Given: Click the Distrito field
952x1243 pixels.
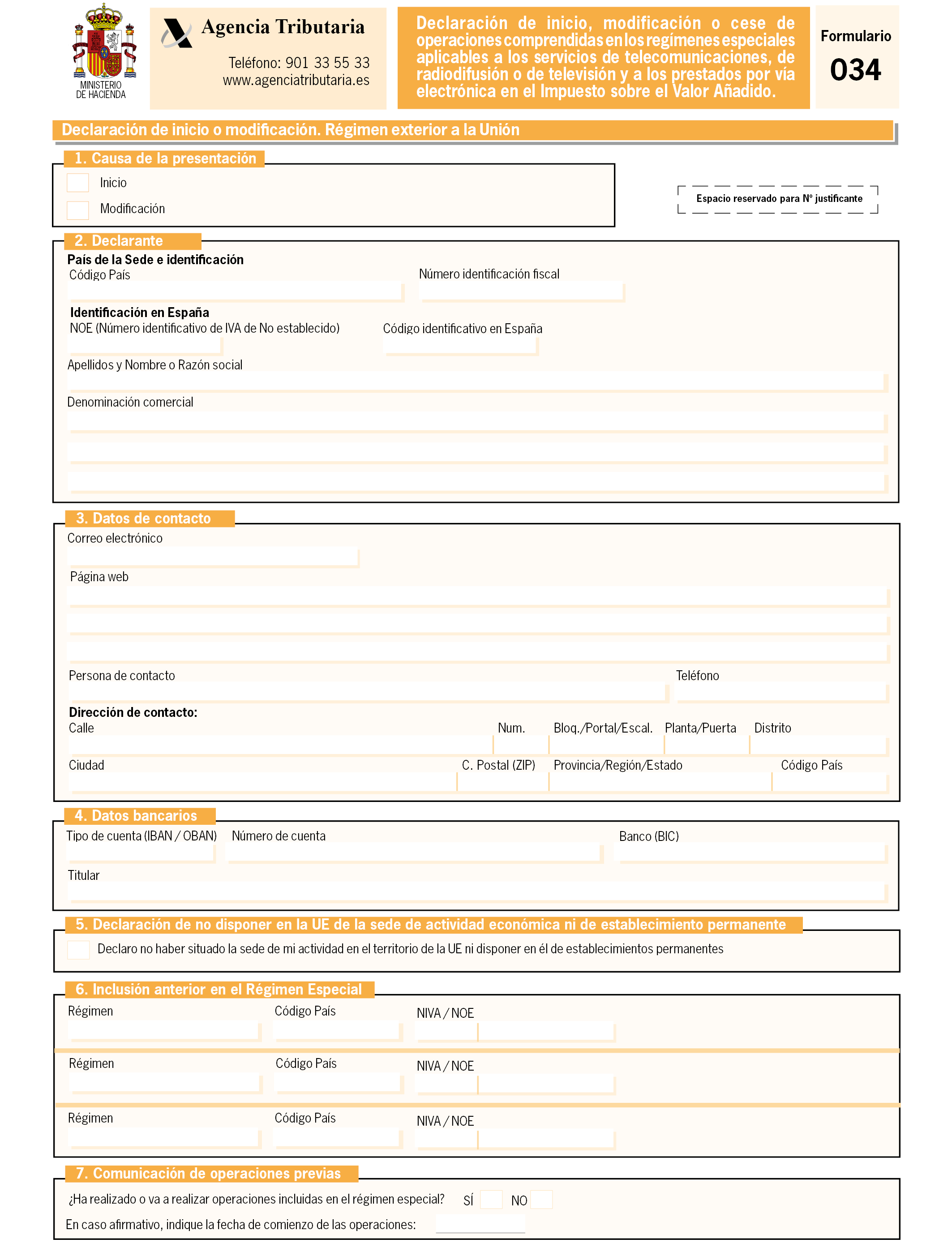Looking at the screenshot, I should click(819, 746).
